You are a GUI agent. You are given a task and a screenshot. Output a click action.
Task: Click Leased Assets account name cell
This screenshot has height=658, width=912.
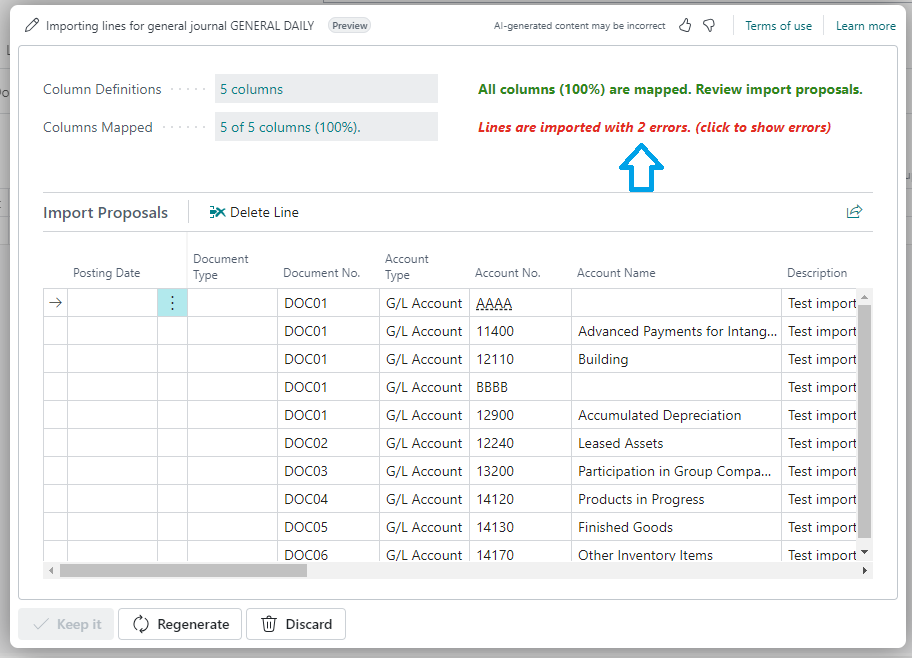[x=676, y=443]
